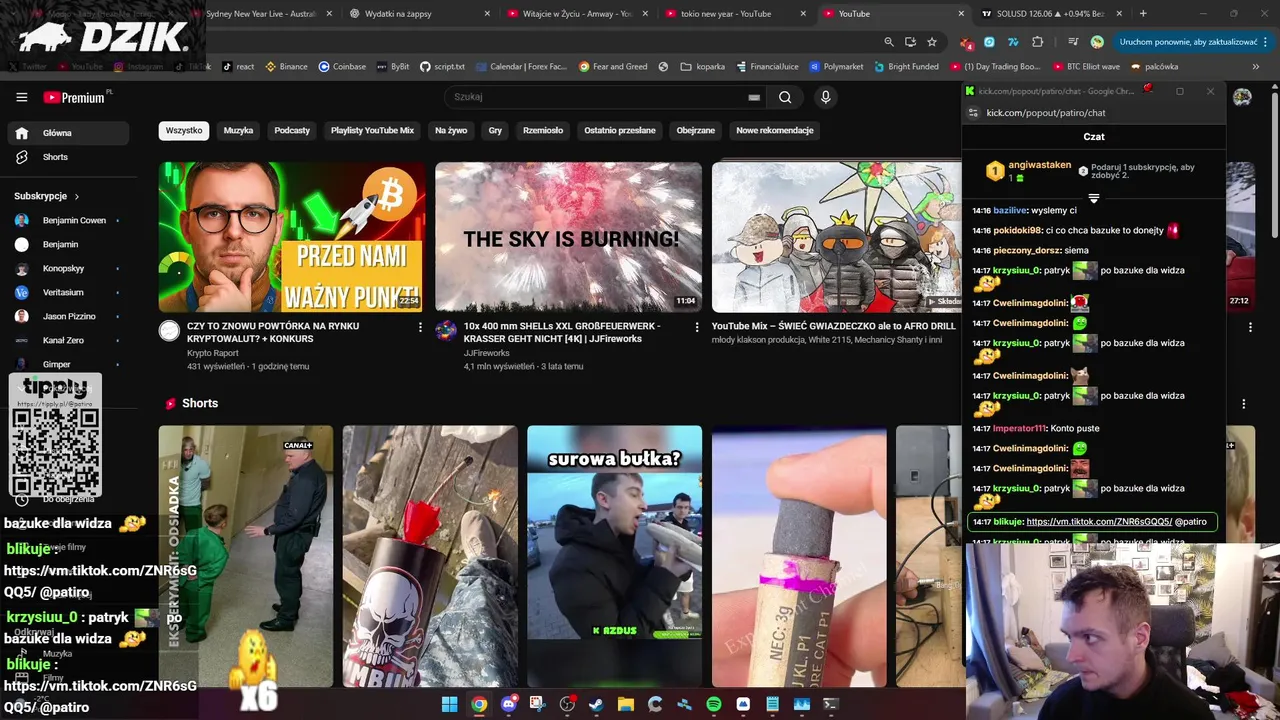Start voice search with the microphone icon

click(825, 97)
